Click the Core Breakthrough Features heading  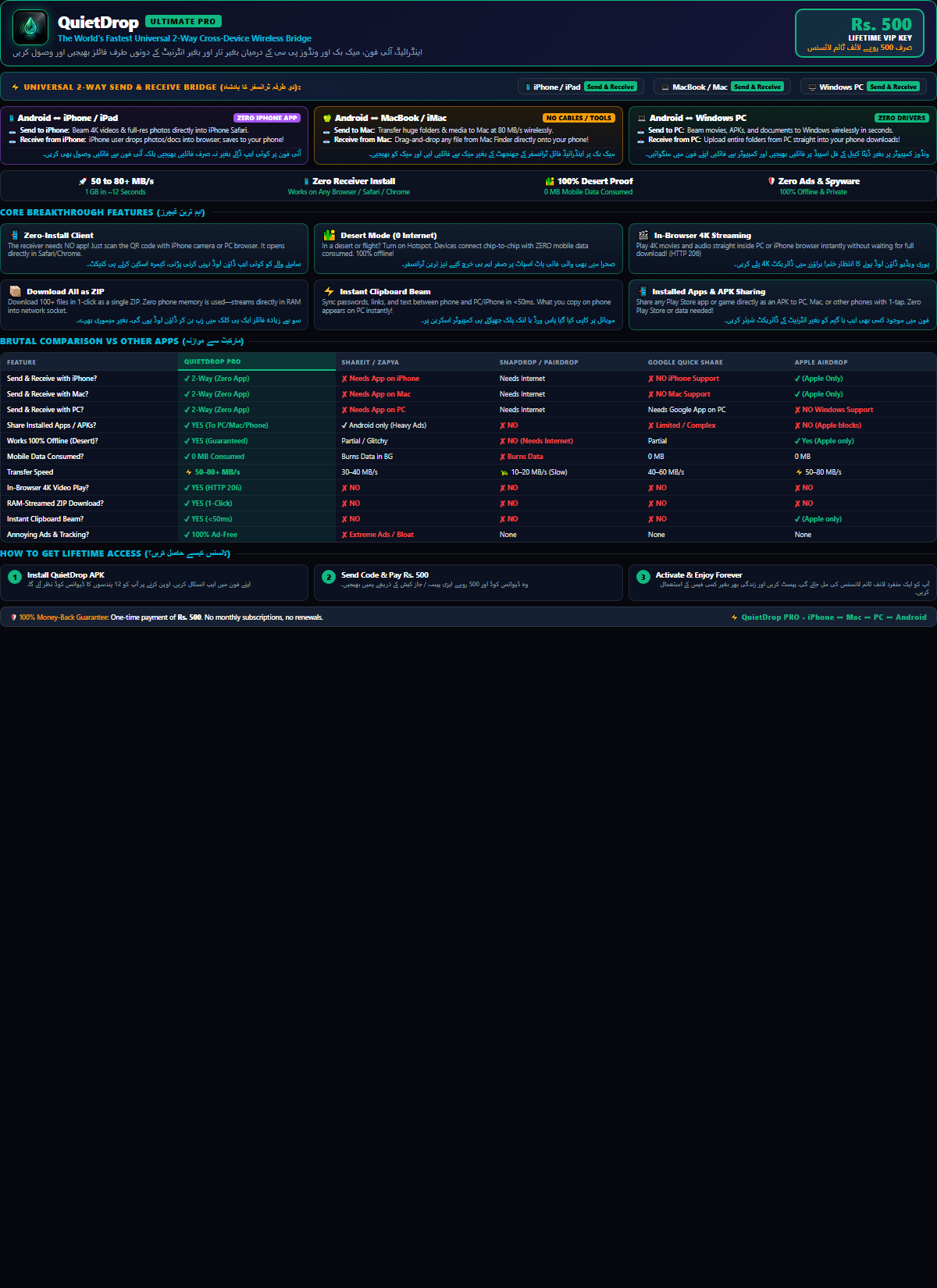click(x=102, y=212)
